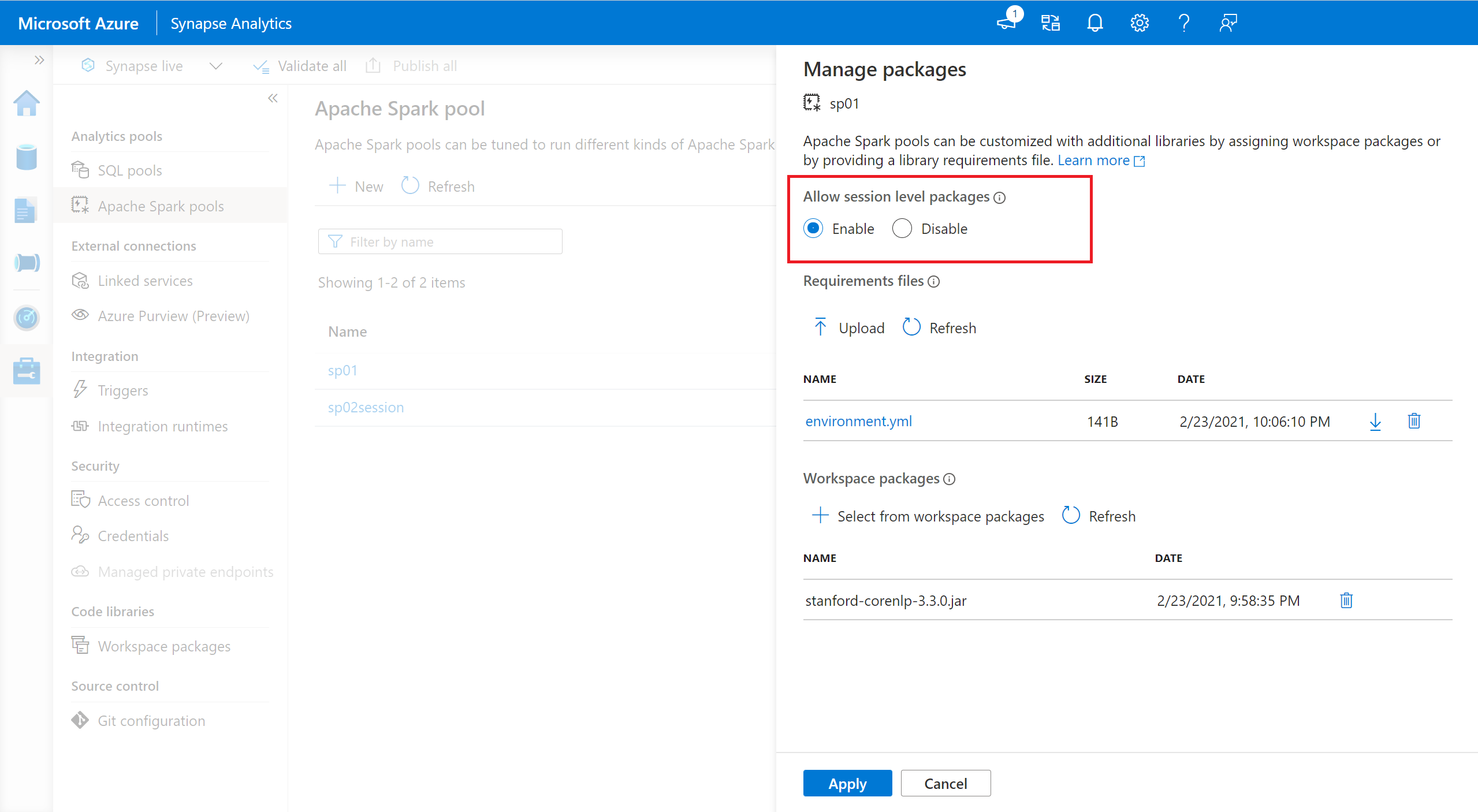Image resolution: width=1478 pixels, height=812 pixels.
Task: Click the Microsoft Azure brand link
Action: pos(79,23)
